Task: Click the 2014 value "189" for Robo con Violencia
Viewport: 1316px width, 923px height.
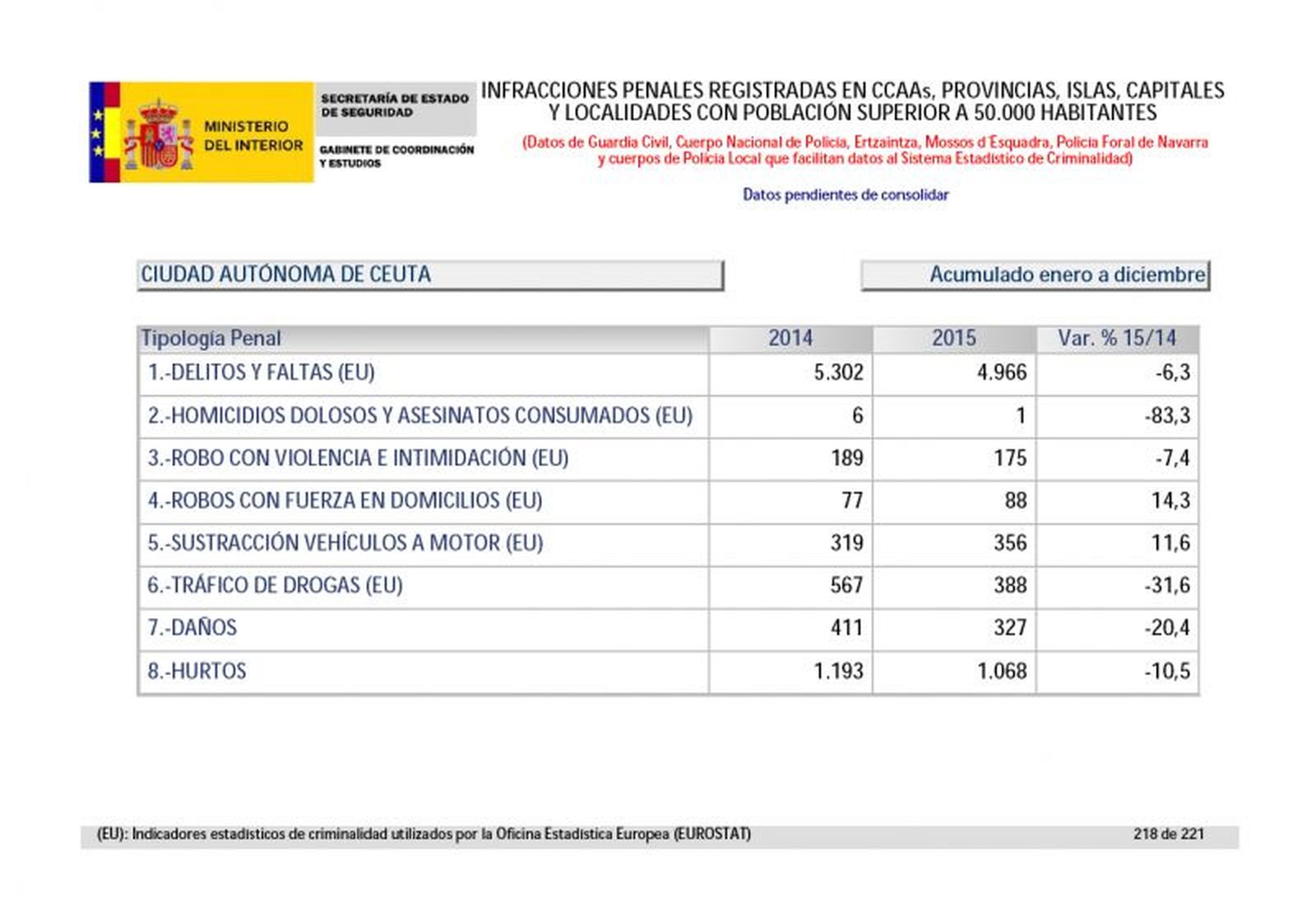Action: (x=846, y=458)
